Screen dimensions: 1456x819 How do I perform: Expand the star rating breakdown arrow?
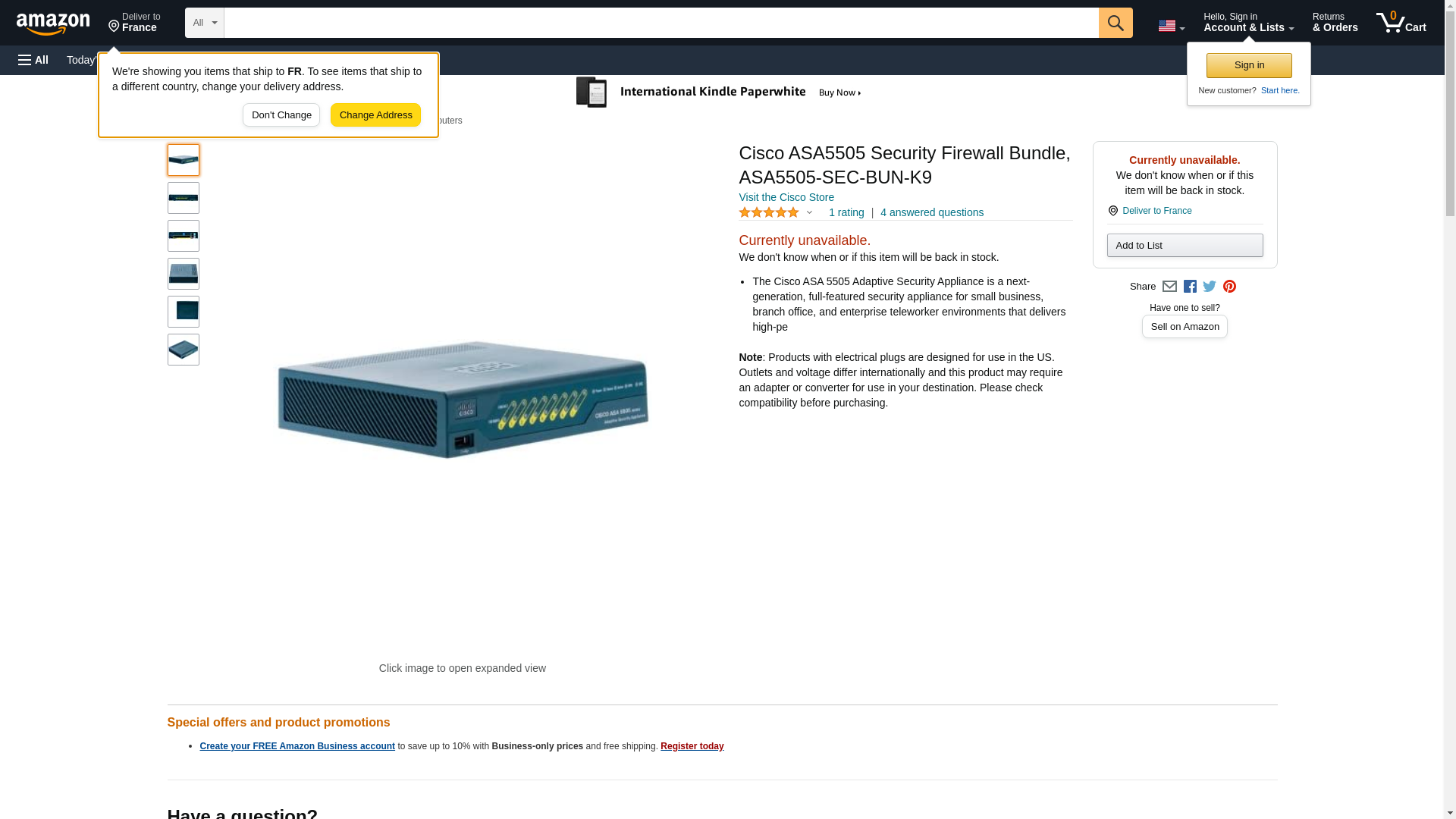pos(809,213)
